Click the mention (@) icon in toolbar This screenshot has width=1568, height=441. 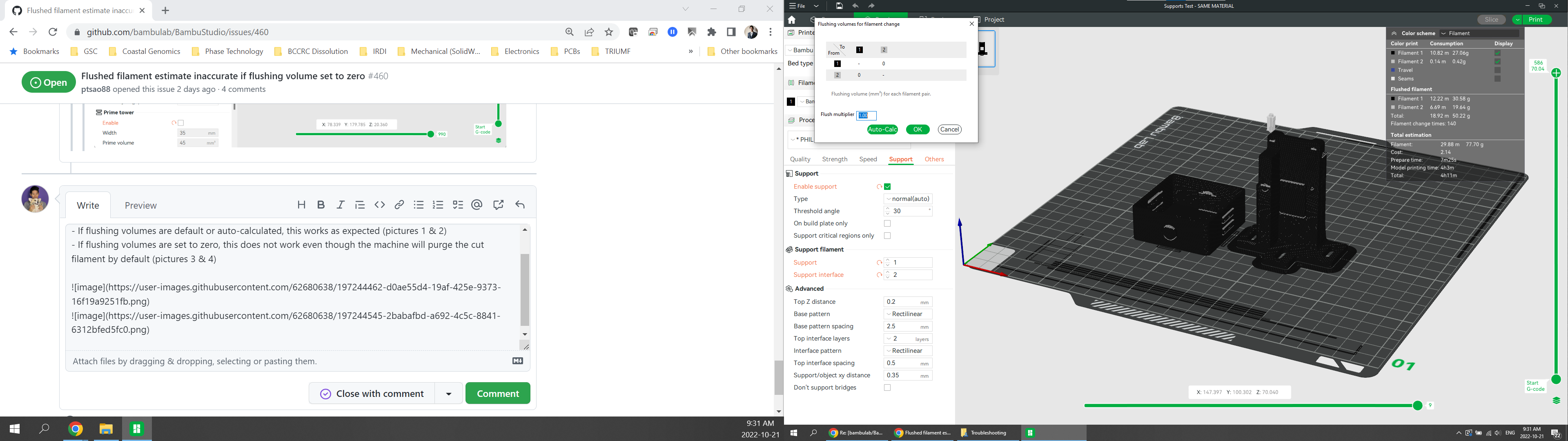(477, 205)
